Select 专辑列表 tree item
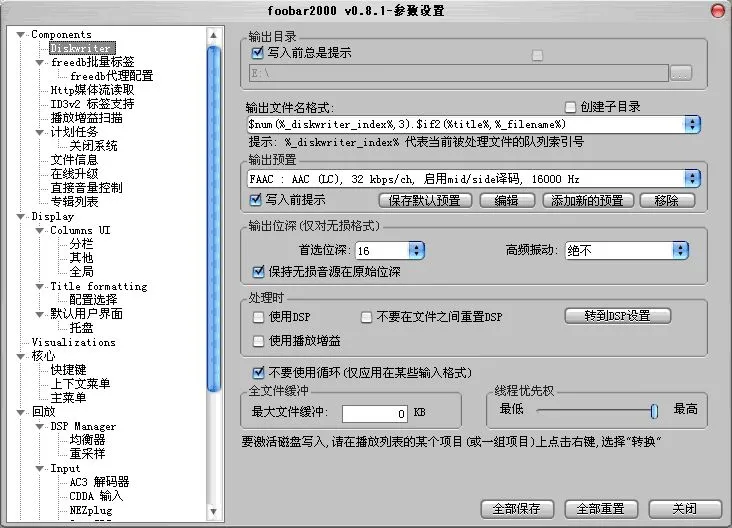Viewport: 732px width, 528px height. coord(75,202)
